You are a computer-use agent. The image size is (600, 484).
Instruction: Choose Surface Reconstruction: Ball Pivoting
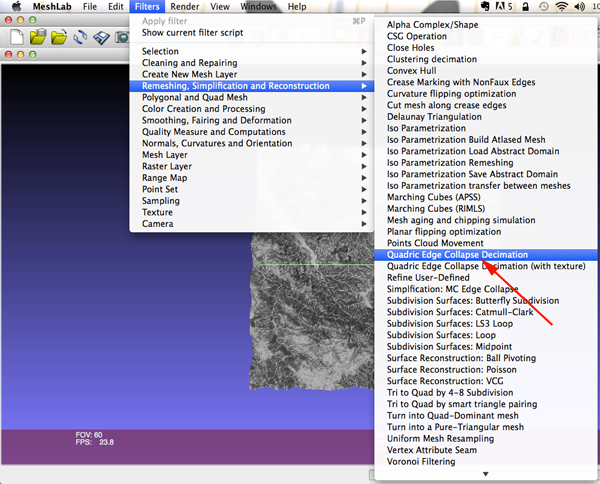[x=486, y=358]
